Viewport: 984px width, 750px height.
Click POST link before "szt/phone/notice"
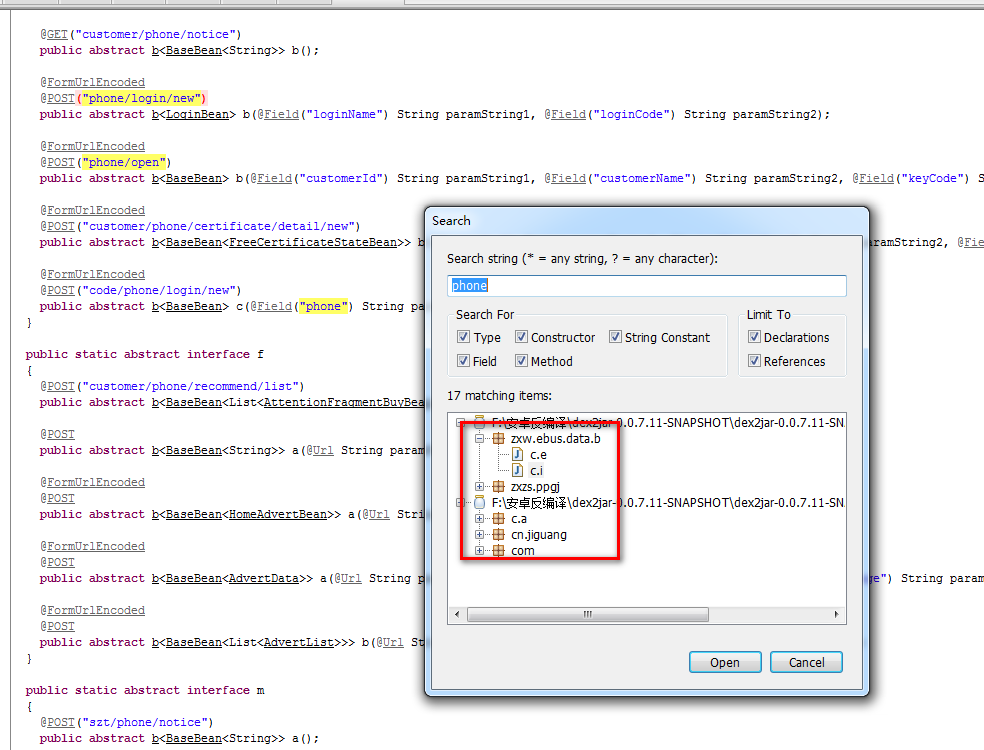tap(61, 722)
